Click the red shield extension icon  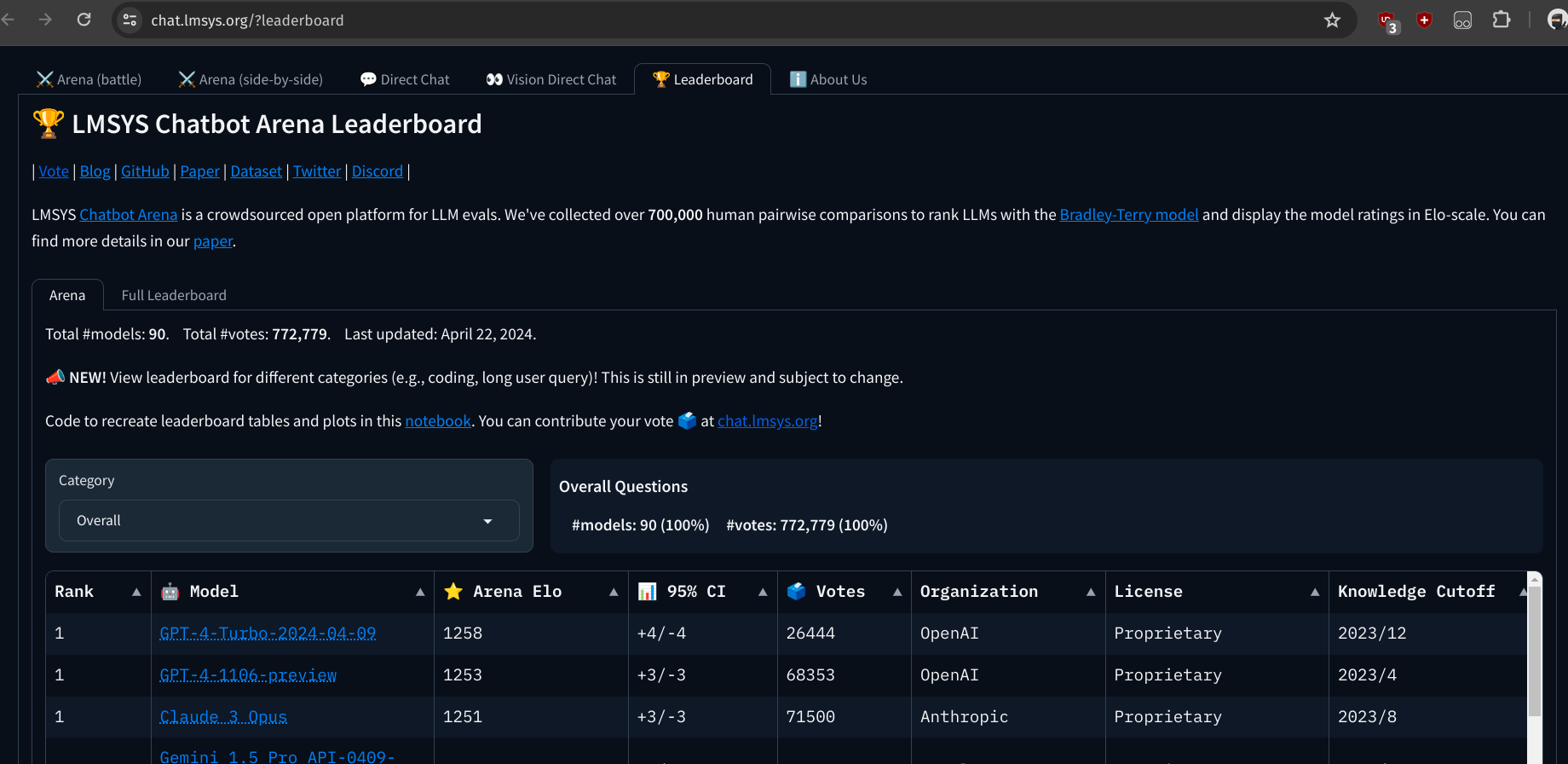[1424, 20]
